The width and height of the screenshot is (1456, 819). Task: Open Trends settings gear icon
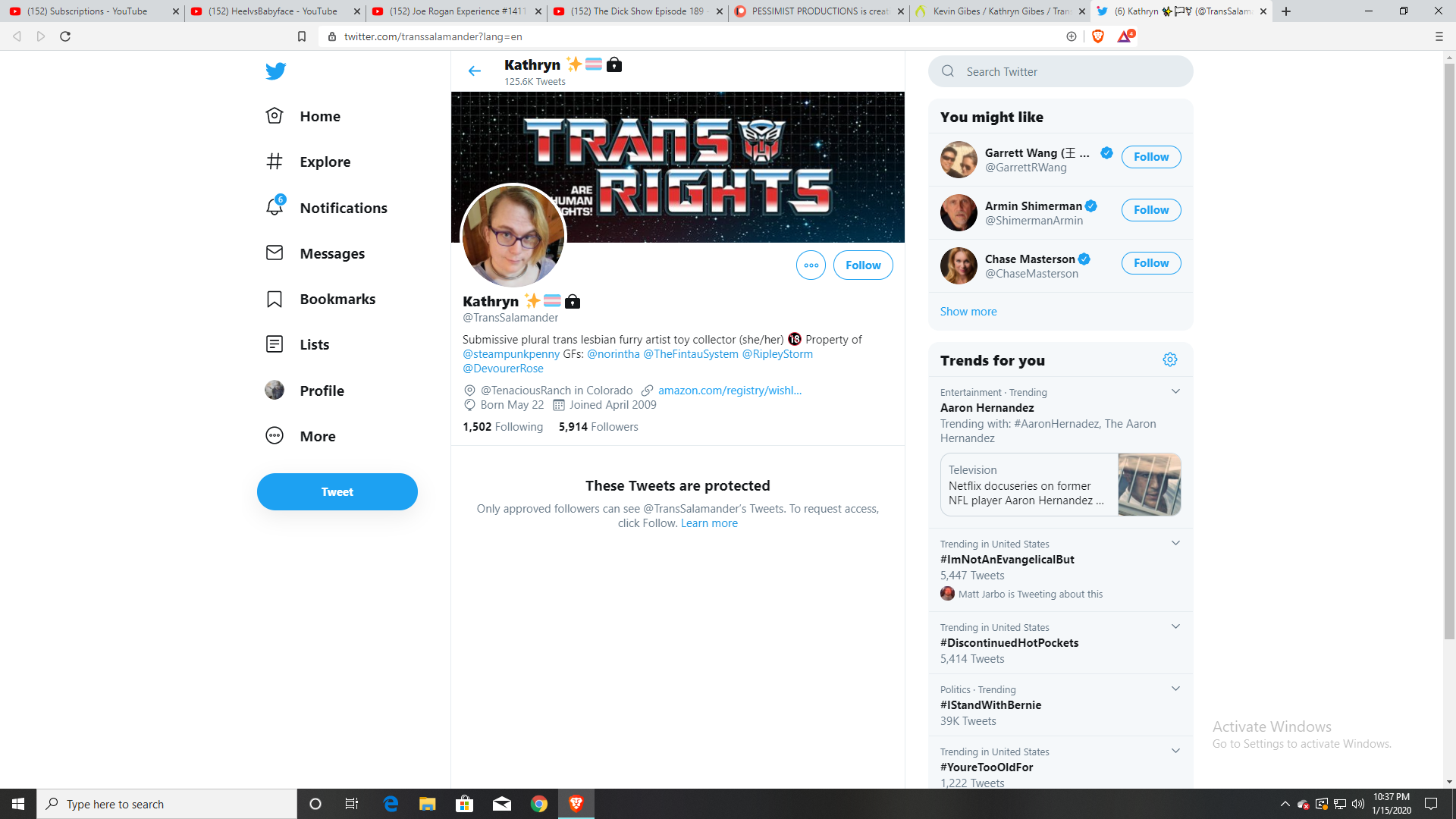tap(1170, 359)
